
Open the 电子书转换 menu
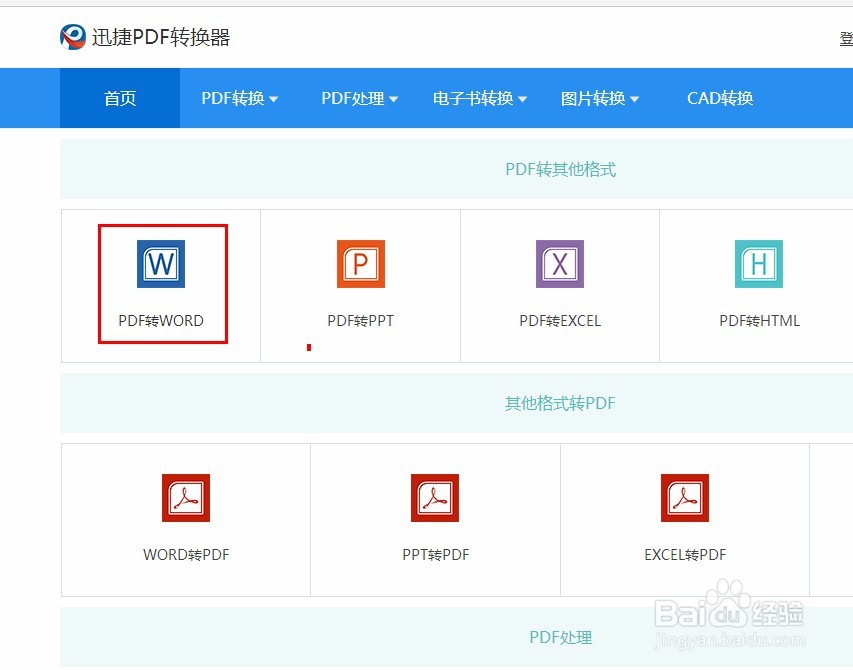tap(480, 98)
